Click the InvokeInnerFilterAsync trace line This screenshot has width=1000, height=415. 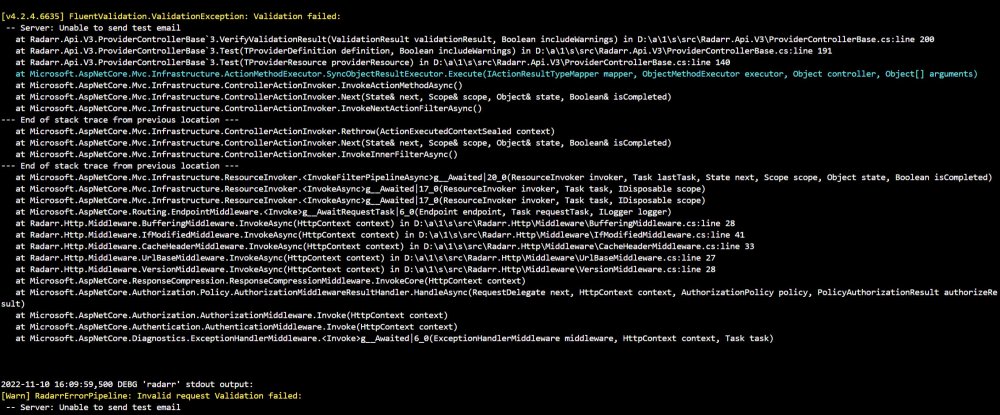(237, 154)
